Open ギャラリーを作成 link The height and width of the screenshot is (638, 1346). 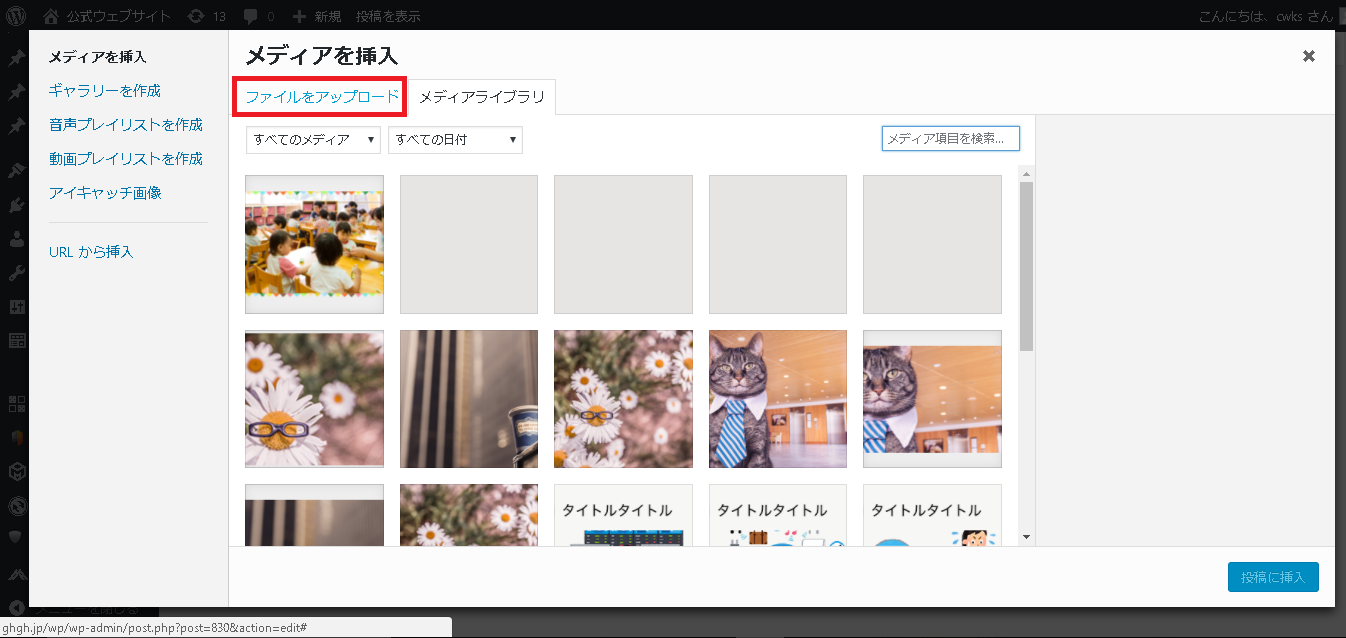(x=105, y=90)
